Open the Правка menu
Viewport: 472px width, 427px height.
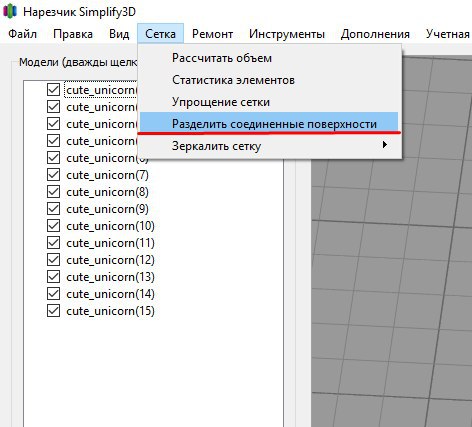click(73, 34)
